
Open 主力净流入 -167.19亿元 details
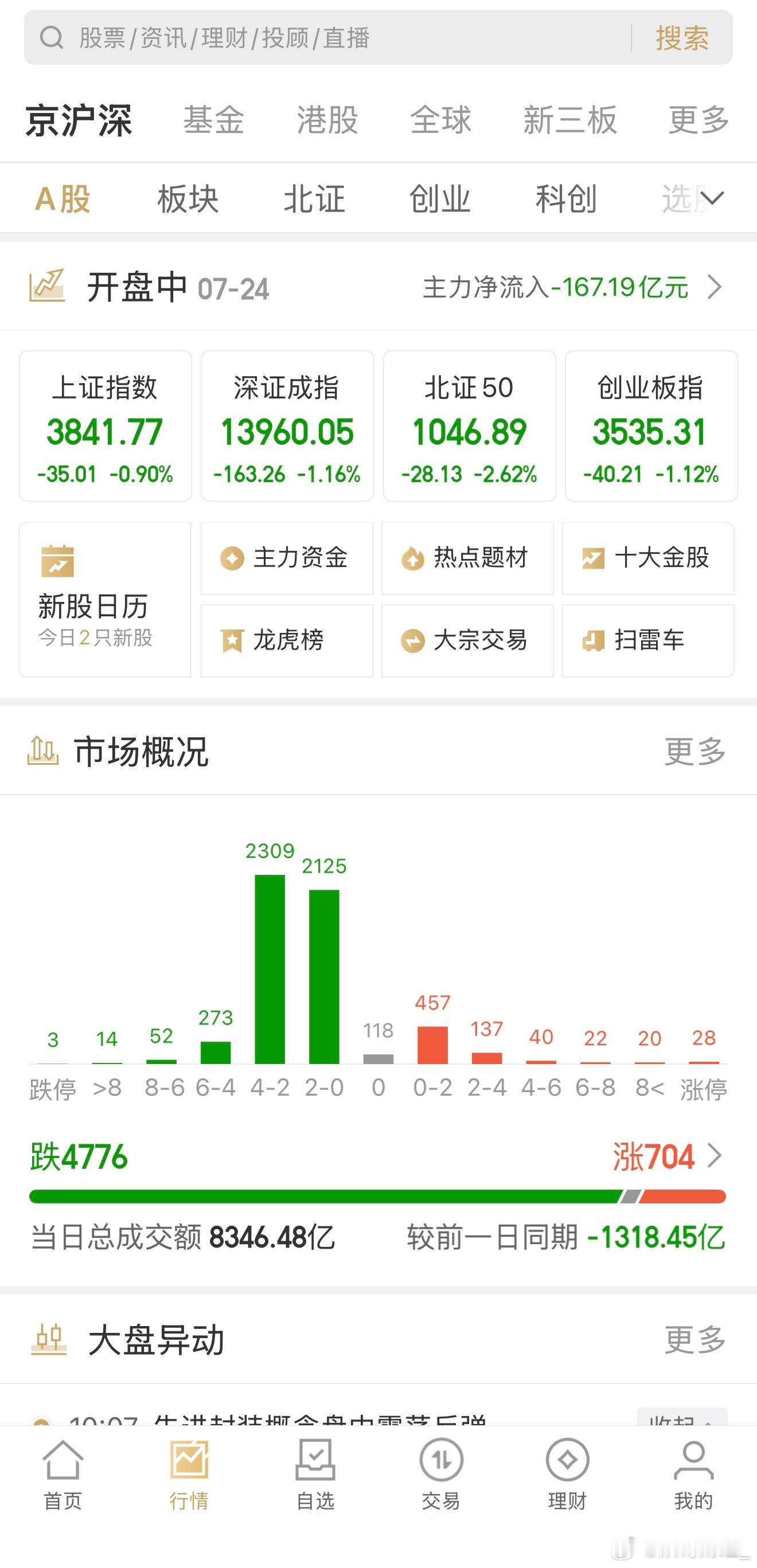click(555, 287)
